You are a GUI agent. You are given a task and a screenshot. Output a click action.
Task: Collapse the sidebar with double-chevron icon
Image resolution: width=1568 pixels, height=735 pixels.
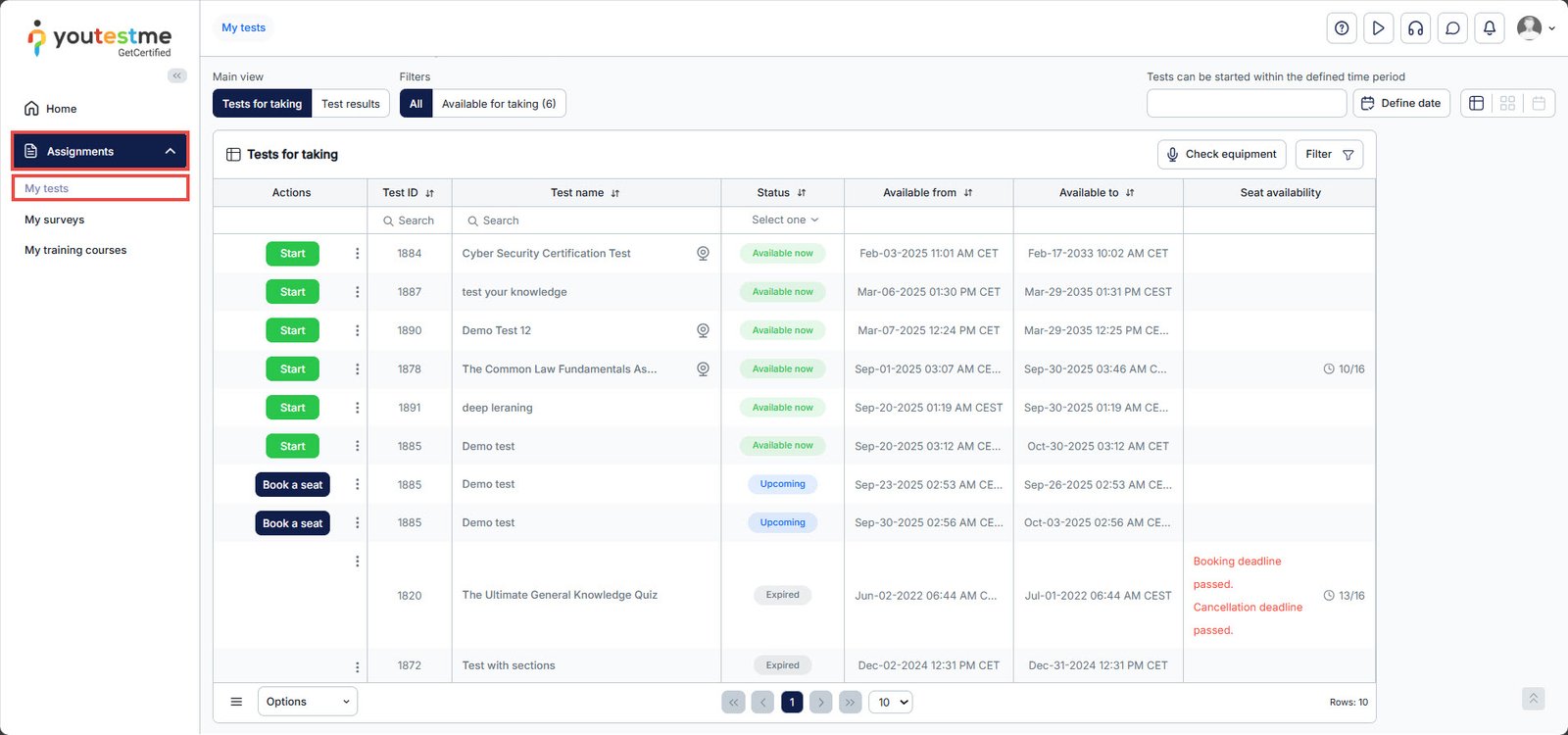tap(177, 75)
